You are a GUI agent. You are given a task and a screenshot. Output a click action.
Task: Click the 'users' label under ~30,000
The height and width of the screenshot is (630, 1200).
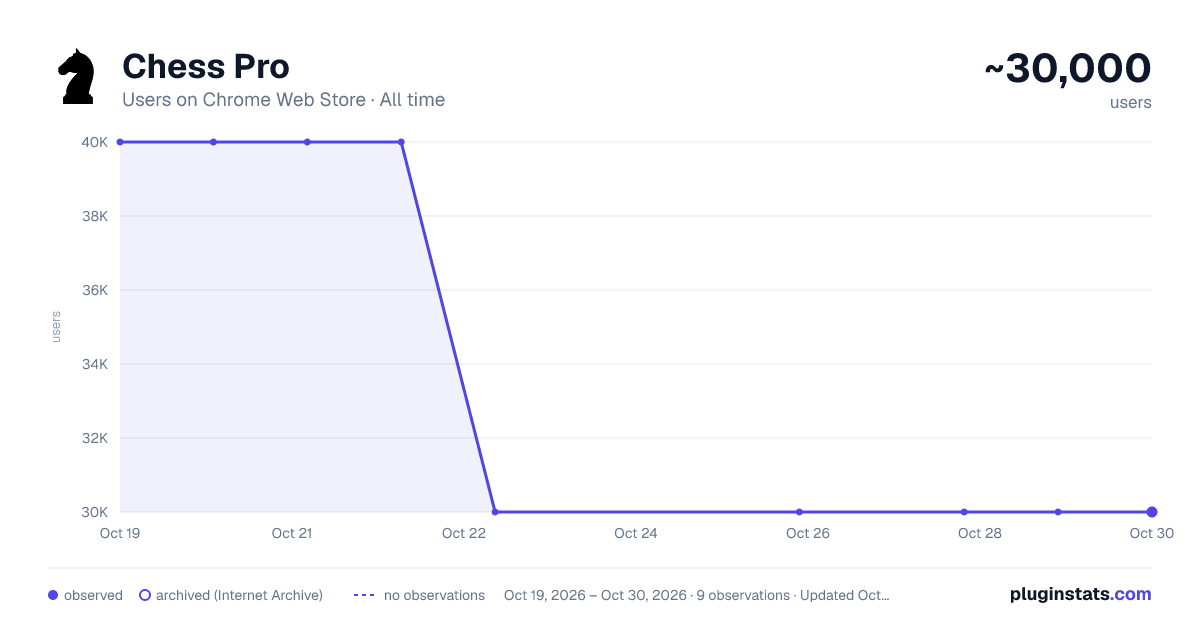point(1131,103)
